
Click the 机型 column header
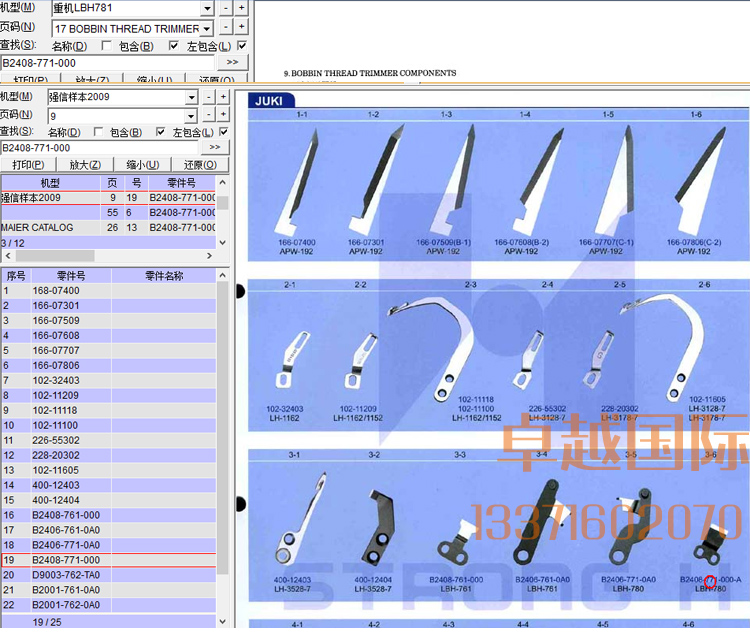click(x=50, y=183)
